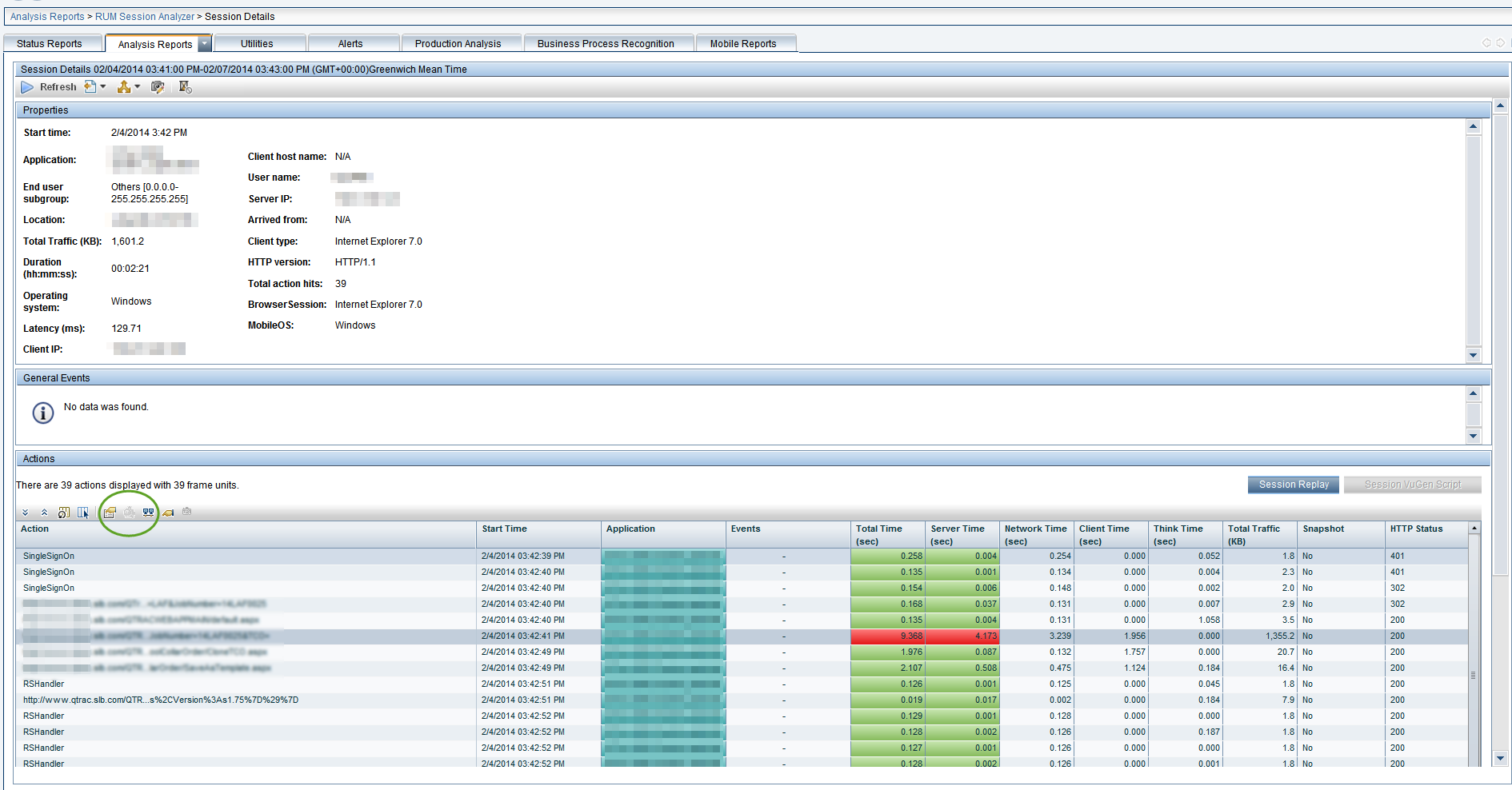1512x790 pixels.
Task: Click the Refresh label in toolbar
Action: click(58, 87)
